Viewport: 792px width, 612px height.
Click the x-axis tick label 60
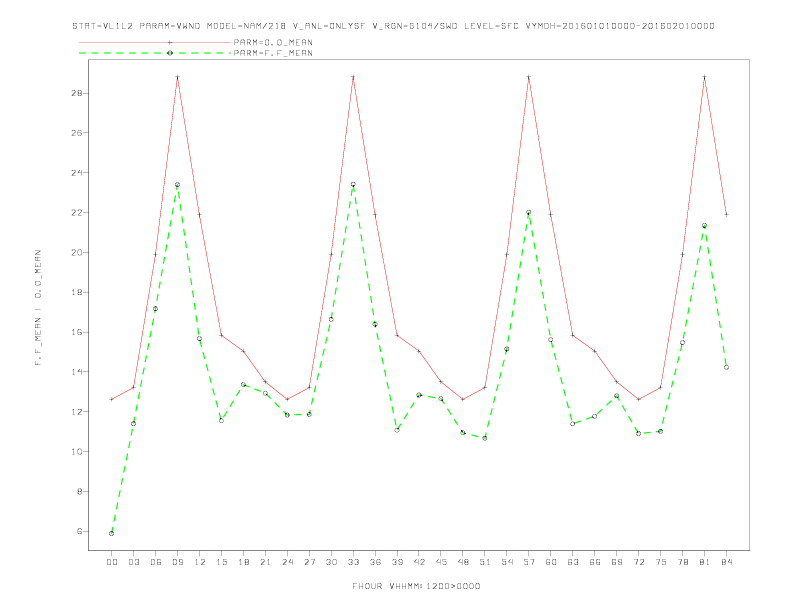[x=551, y=562]
